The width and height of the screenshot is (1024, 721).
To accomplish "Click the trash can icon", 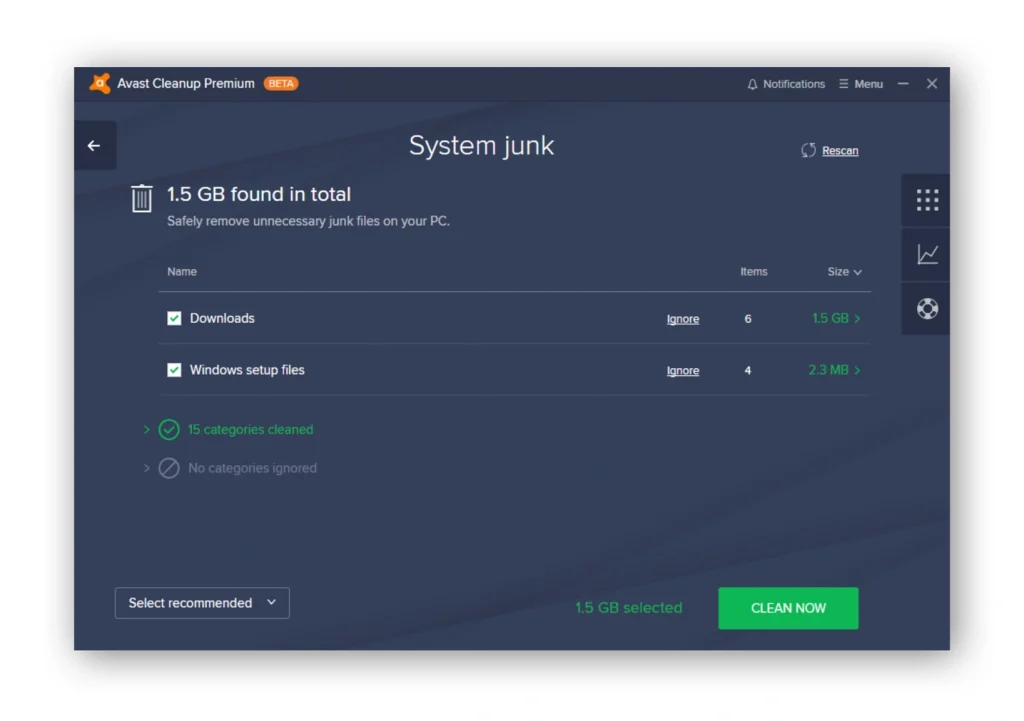I will click(x=142, y=199).
